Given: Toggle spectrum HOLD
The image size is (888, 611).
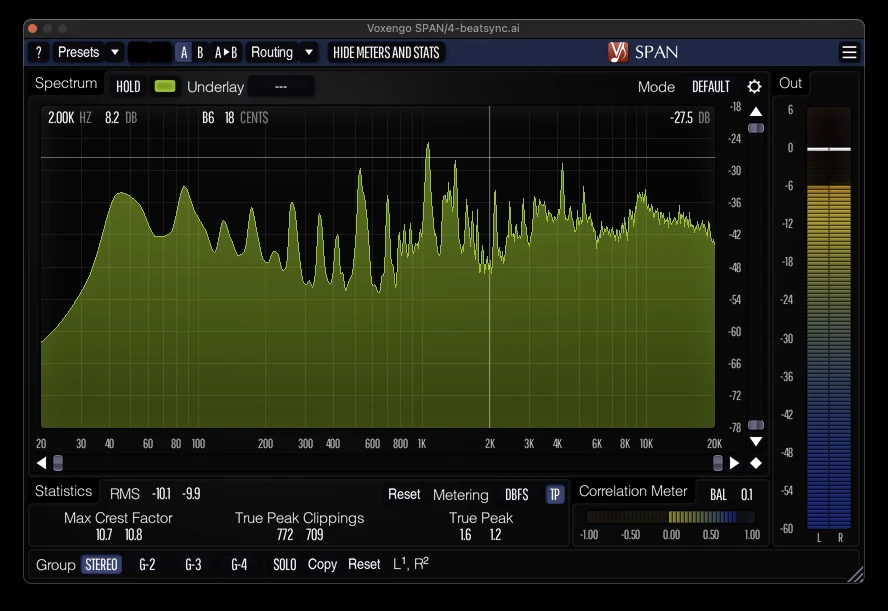Looking at the screenshot, I should pyautogui.click(x=128, y=87).
